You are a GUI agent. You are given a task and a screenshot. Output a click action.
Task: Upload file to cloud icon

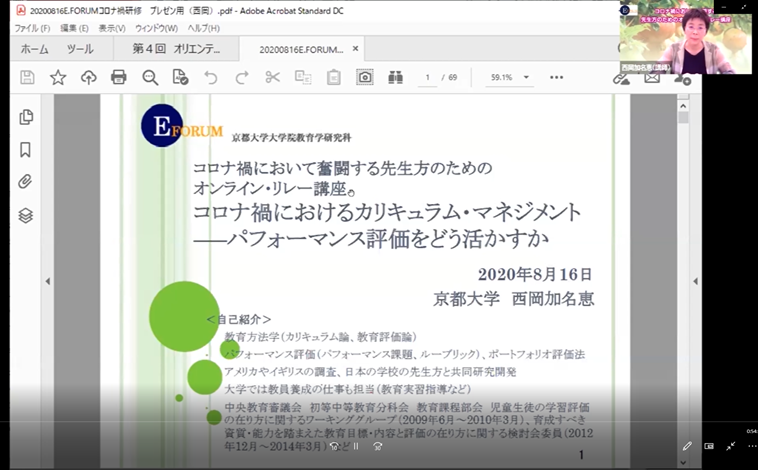(x=88, y=77)
